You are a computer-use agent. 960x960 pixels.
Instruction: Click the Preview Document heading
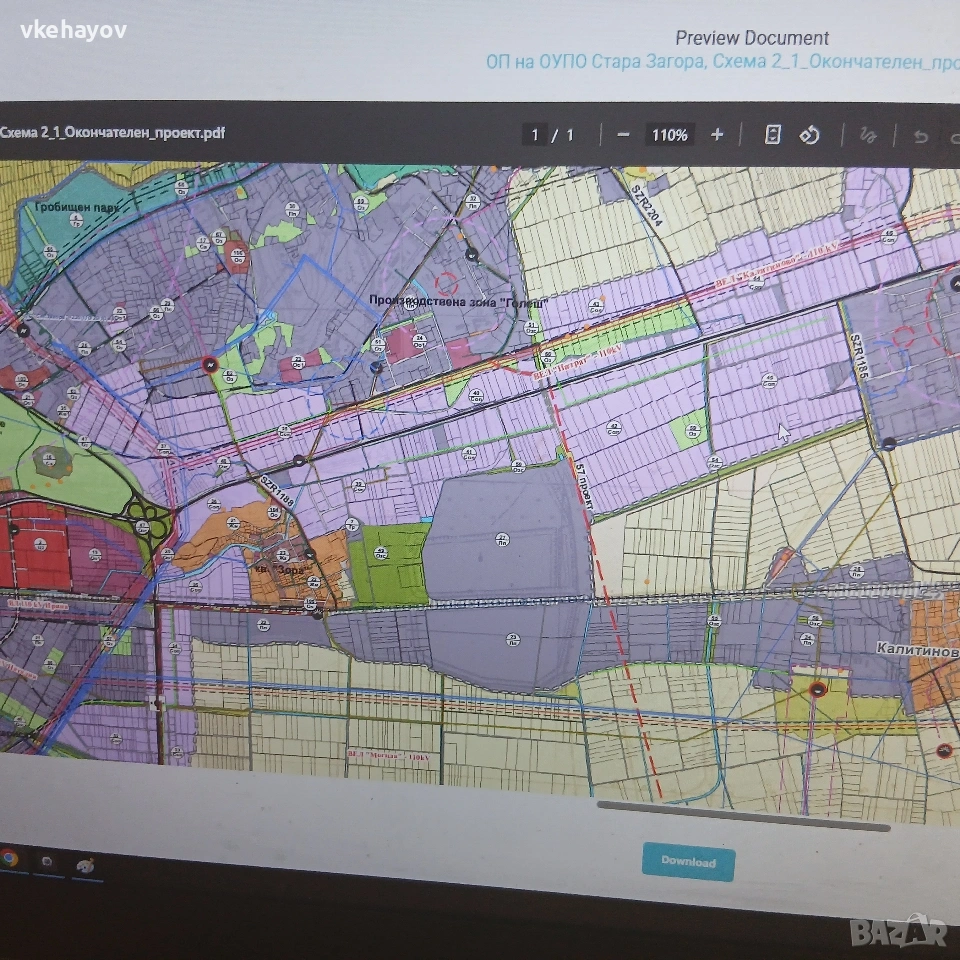pyautogui.click(x=752, y=38)
